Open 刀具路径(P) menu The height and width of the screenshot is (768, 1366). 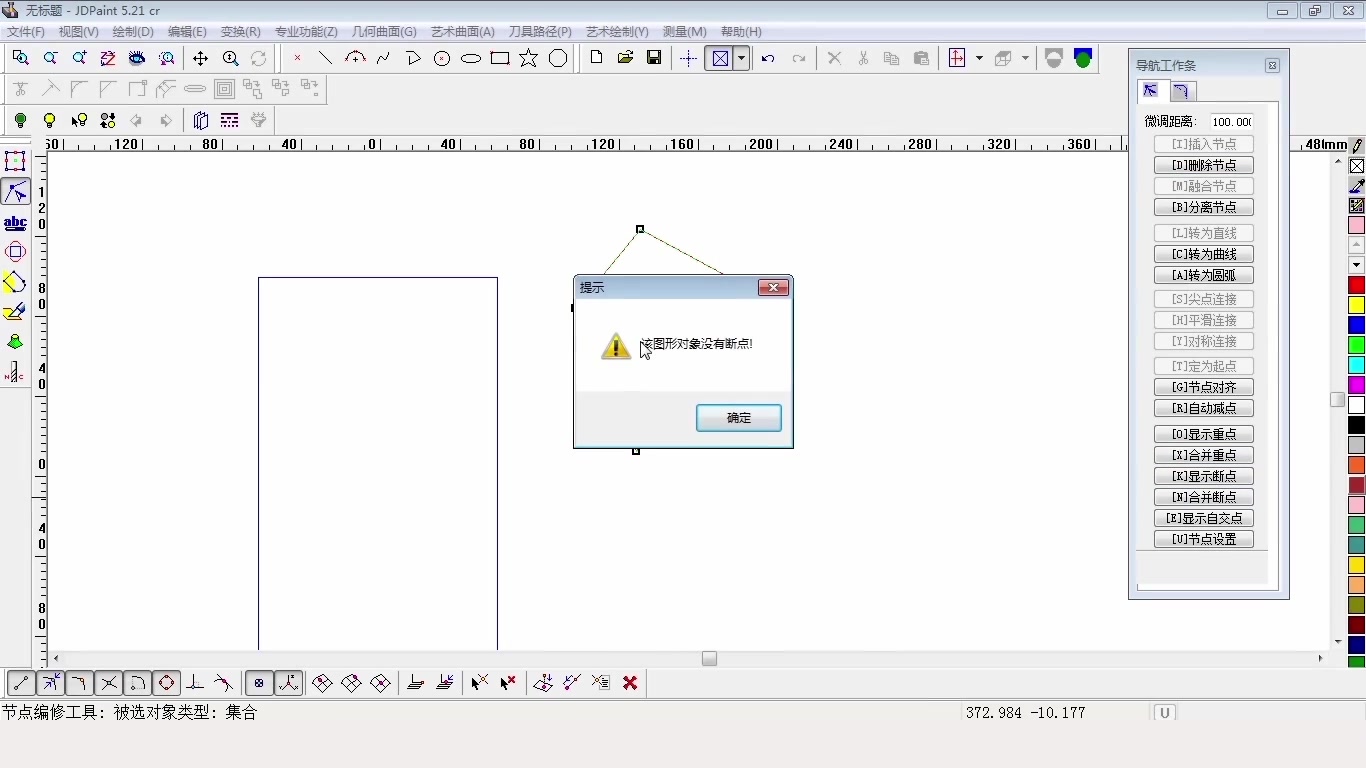[x=540, y=32]
